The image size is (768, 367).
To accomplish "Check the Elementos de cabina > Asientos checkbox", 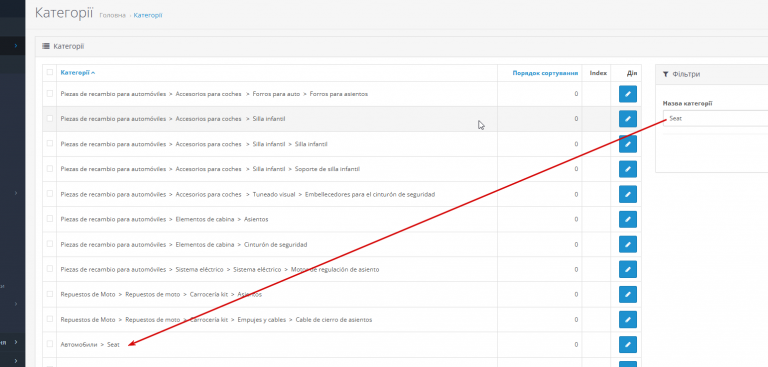I will pos(49,219).
